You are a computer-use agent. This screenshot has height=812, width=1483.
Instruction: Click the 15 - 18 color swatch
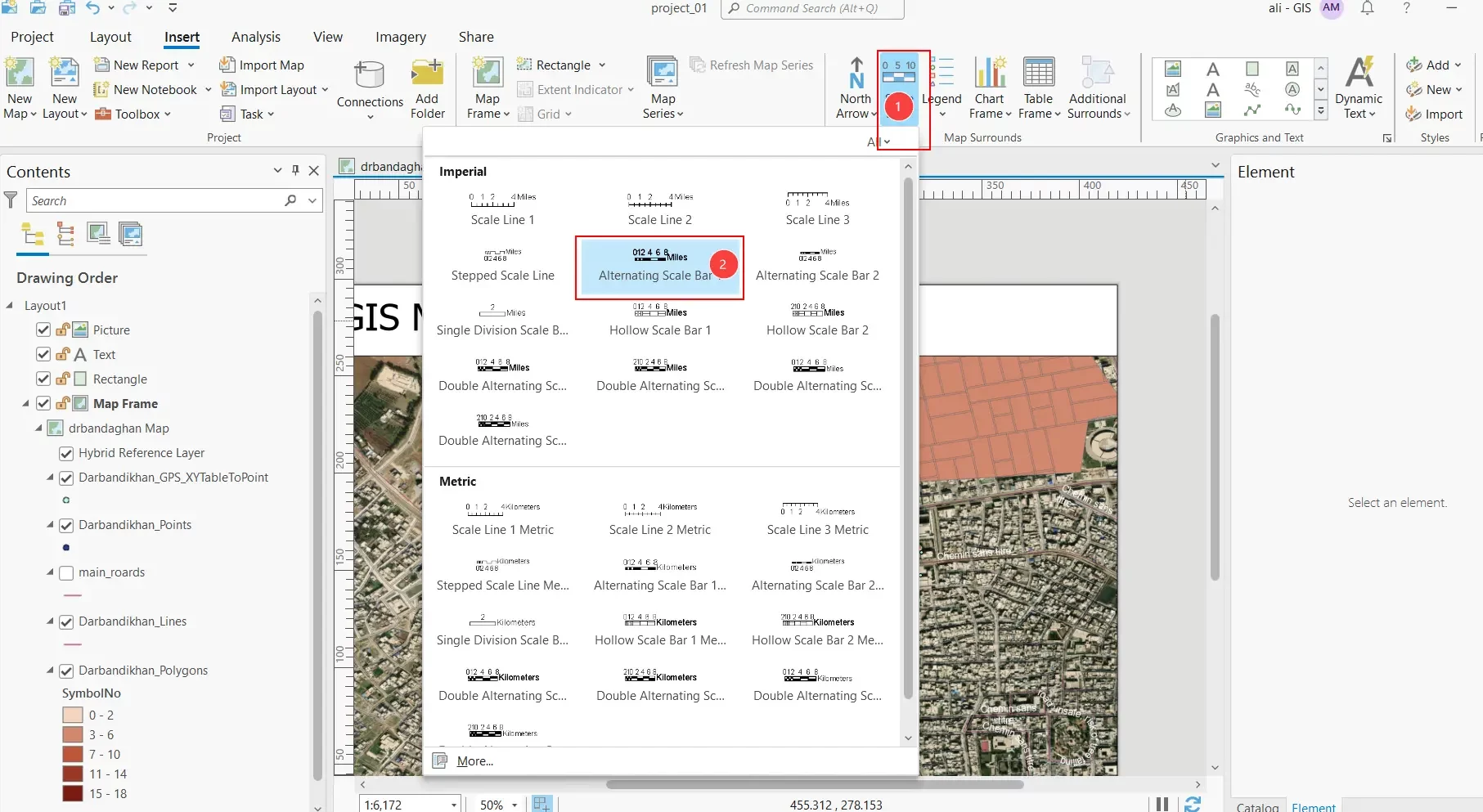[x=73, y=793]
